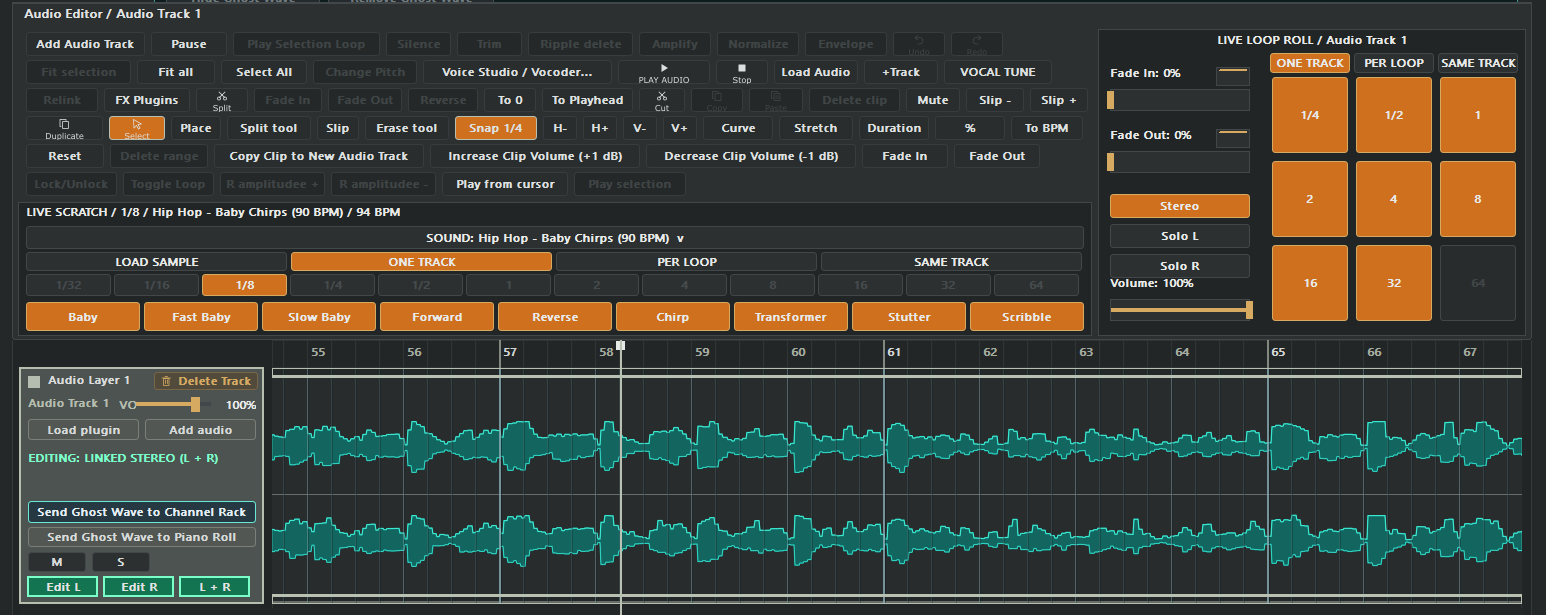Click the Add Audio Track button
This screenshot has height=615, width=1546.
(x=85, y=44)
